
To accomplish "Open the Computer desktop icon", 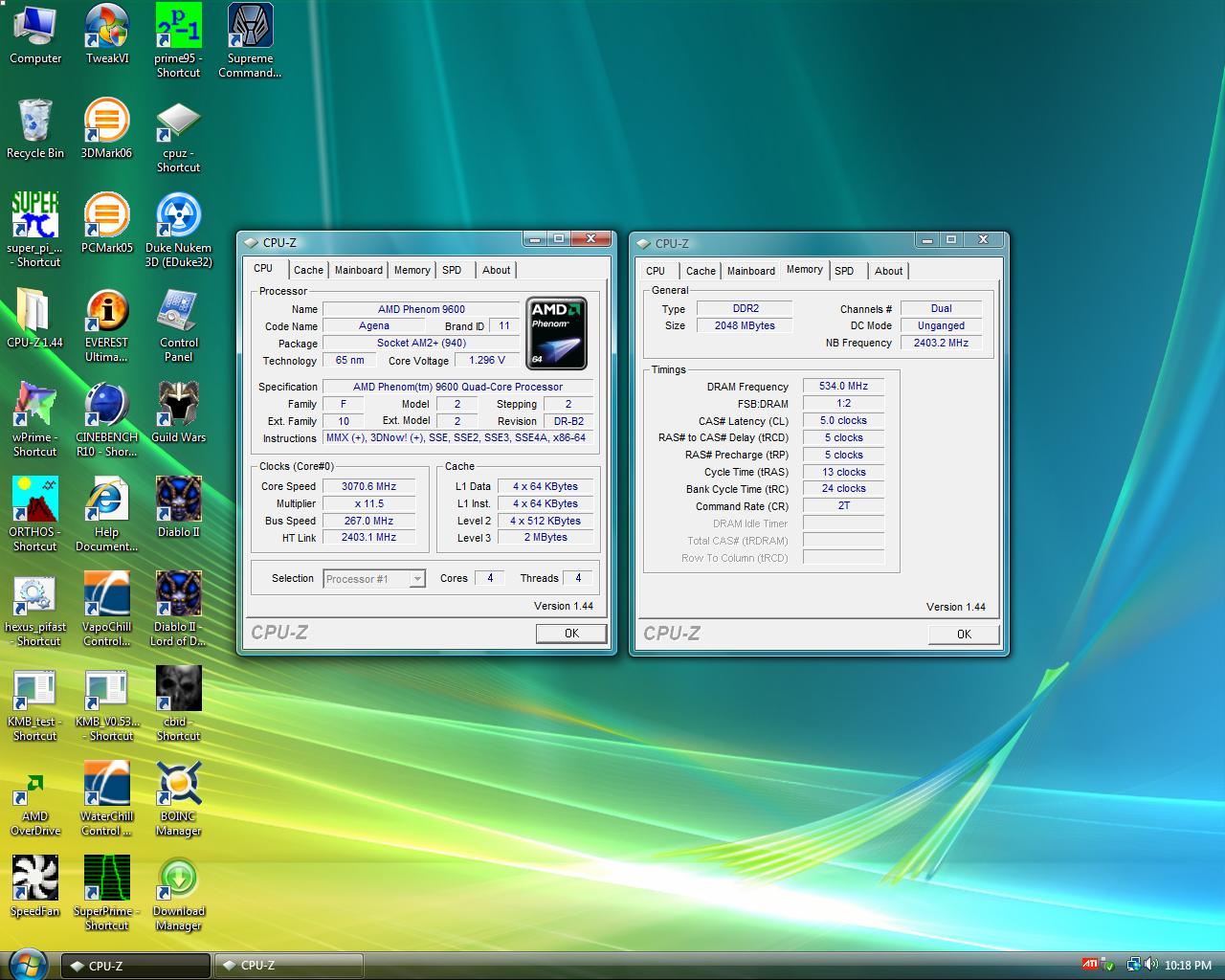I will (35, 34).
